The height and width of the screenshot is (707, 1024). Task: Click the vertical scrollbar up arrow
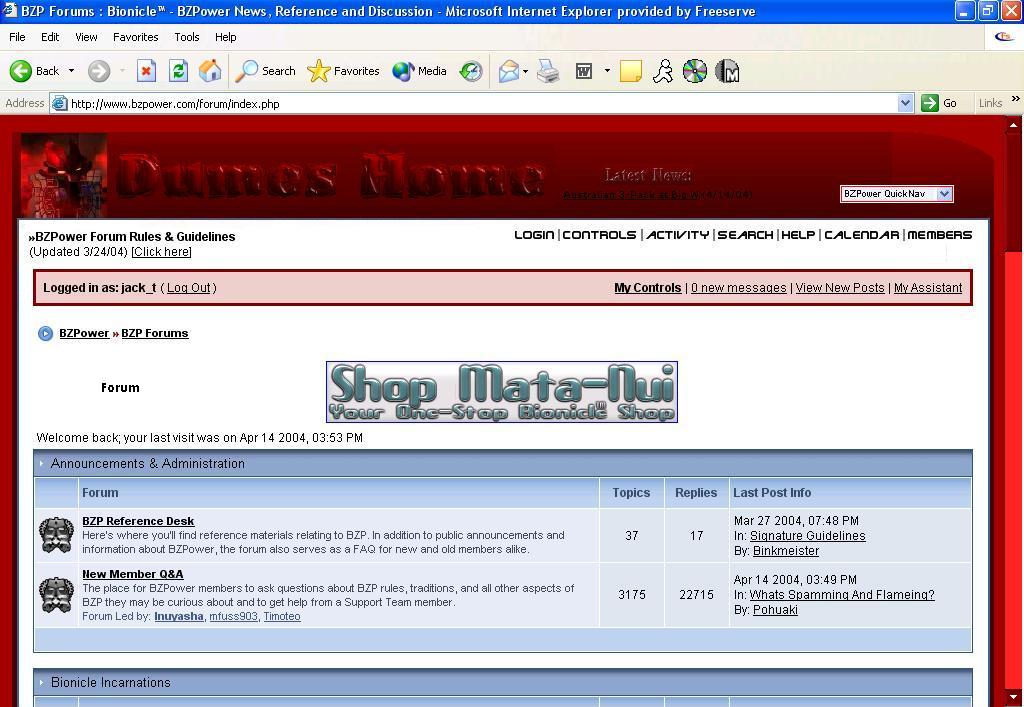coord(1014,125)
